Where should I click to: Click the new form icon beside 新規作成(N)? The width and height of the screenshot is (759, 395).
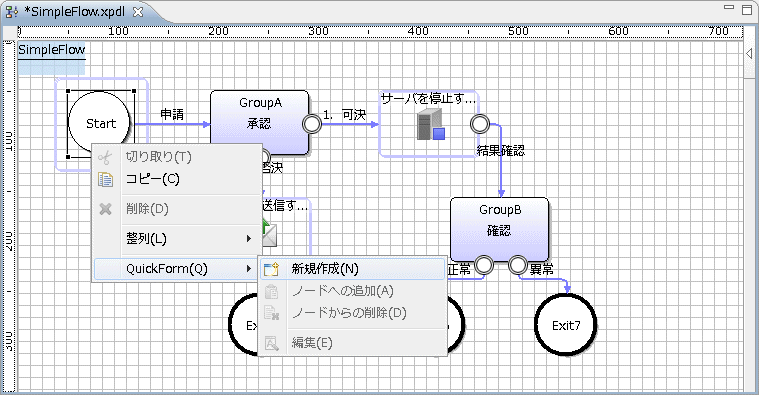[x=272, y=269]
